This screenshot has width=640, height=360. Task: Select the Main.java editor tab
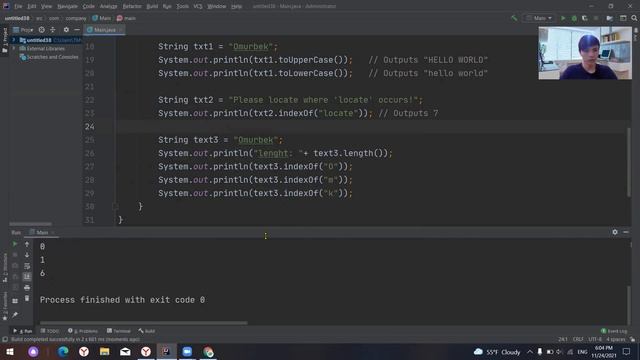tap(104, 30)
